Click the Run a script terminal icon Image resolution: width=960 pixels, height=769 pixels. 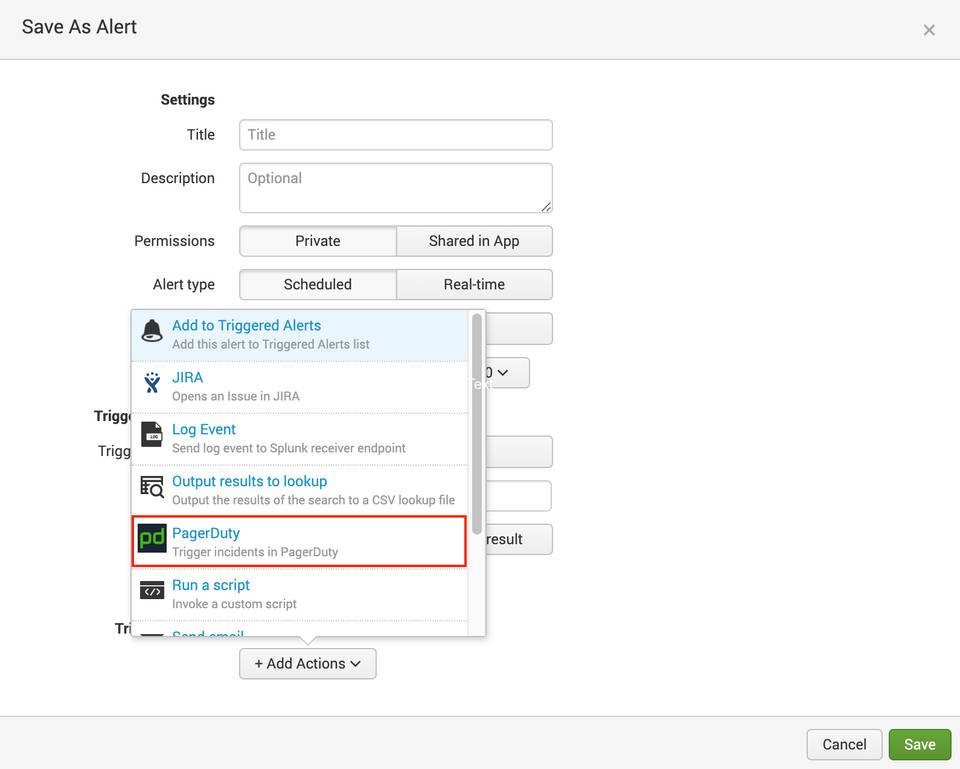[152, 593]
